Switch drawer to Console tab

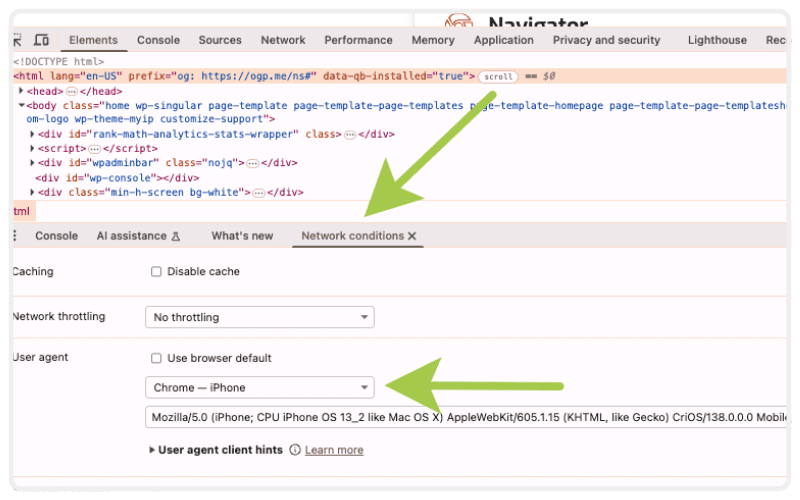[x=57, y=236]
